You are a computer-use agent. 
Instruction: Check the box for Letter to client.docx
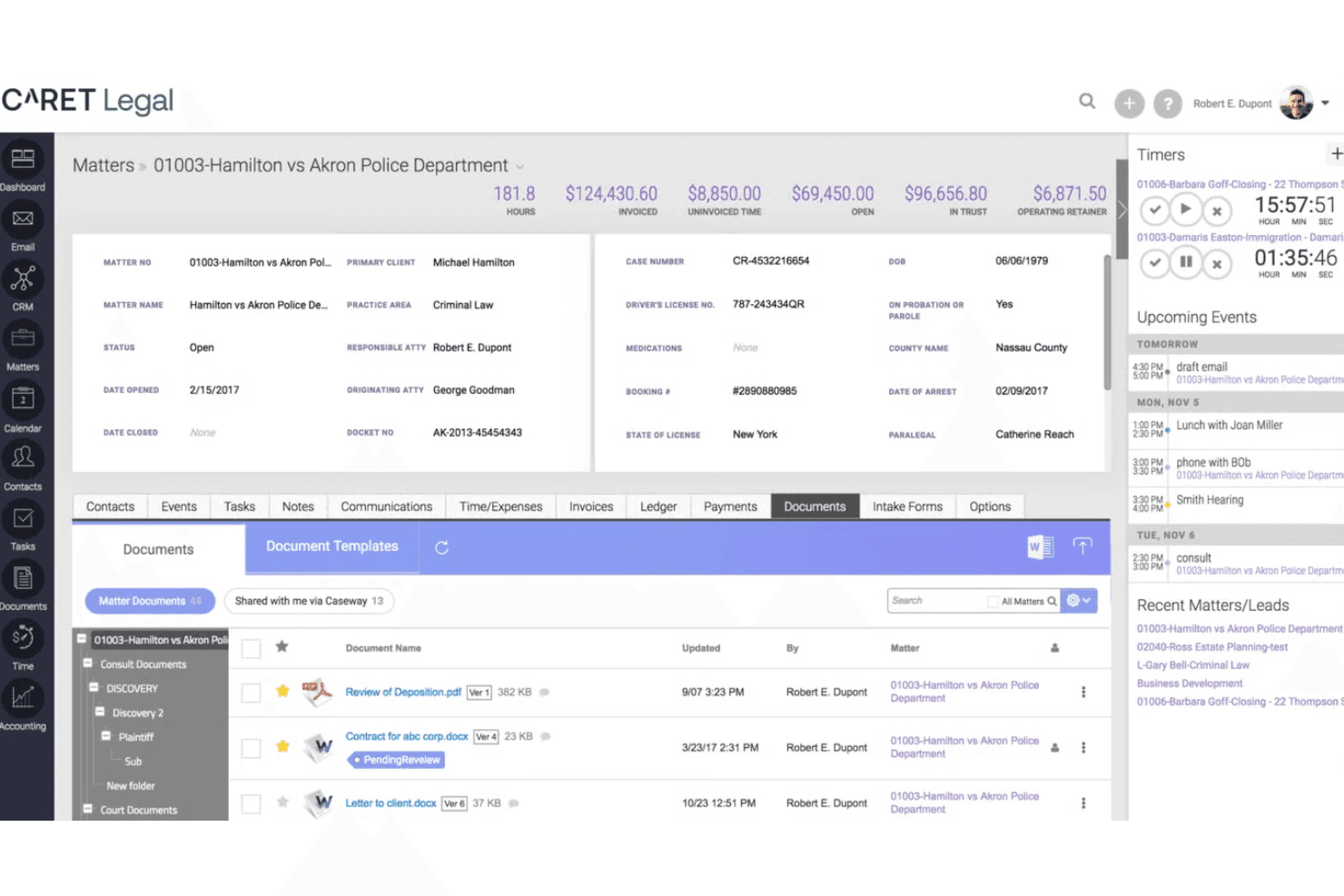[252, 803]
